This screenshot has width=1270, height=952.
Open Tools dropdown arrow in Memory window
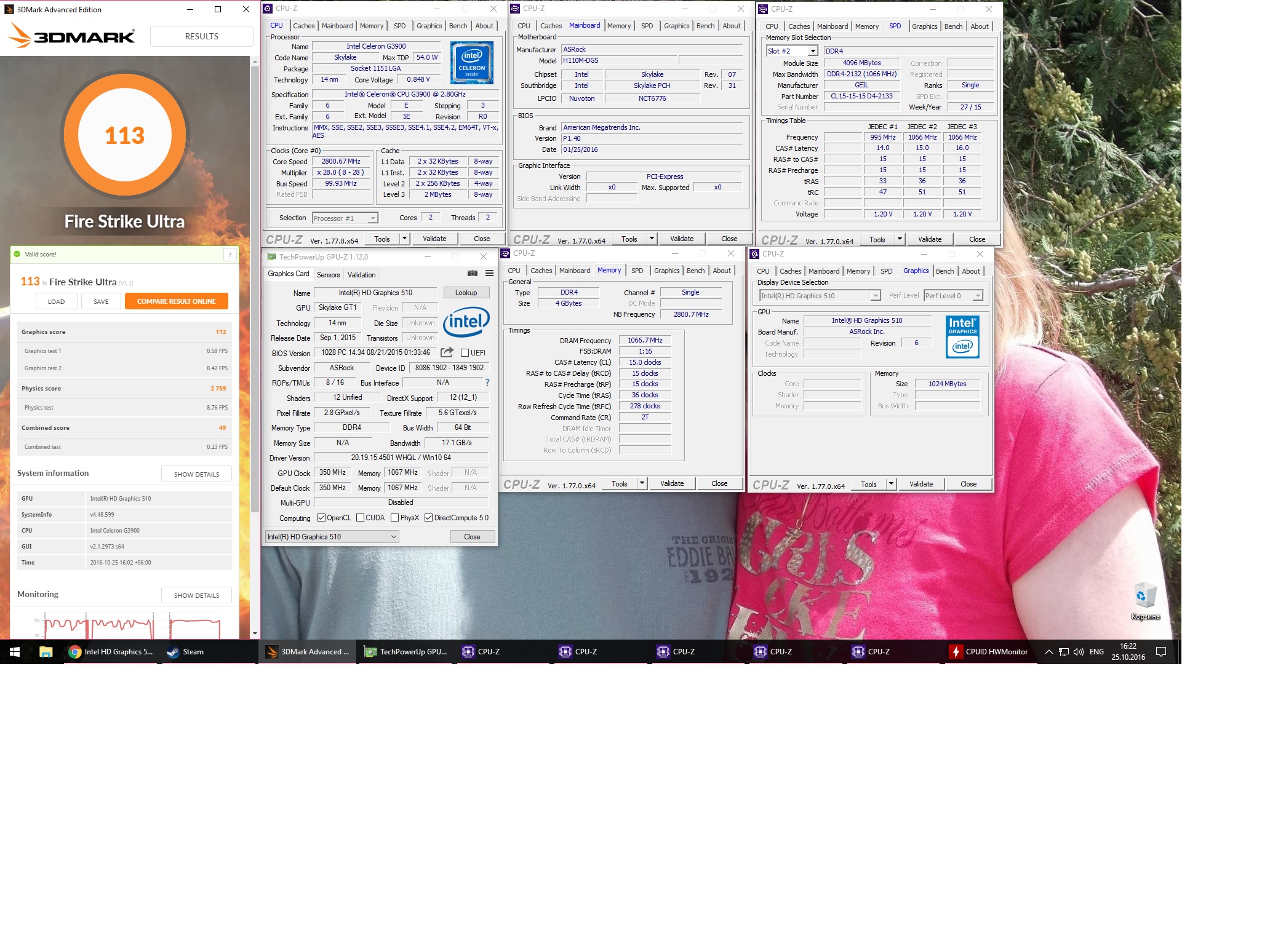[642, 483]
